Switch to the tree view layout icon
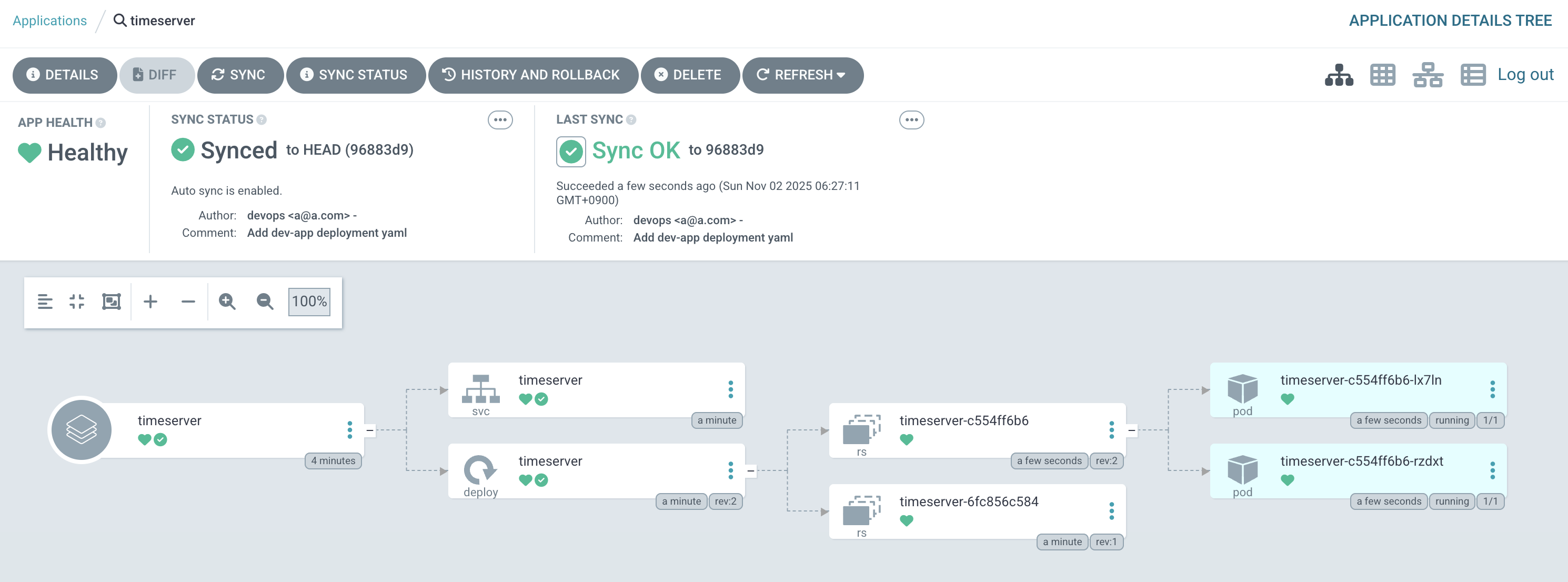Screen dimensions: 1568x582 1339,75
